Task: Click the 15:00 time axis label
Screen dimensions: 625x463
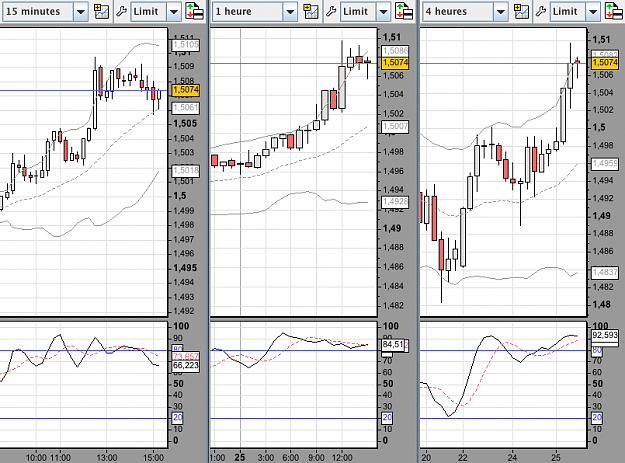Action: 153,457
